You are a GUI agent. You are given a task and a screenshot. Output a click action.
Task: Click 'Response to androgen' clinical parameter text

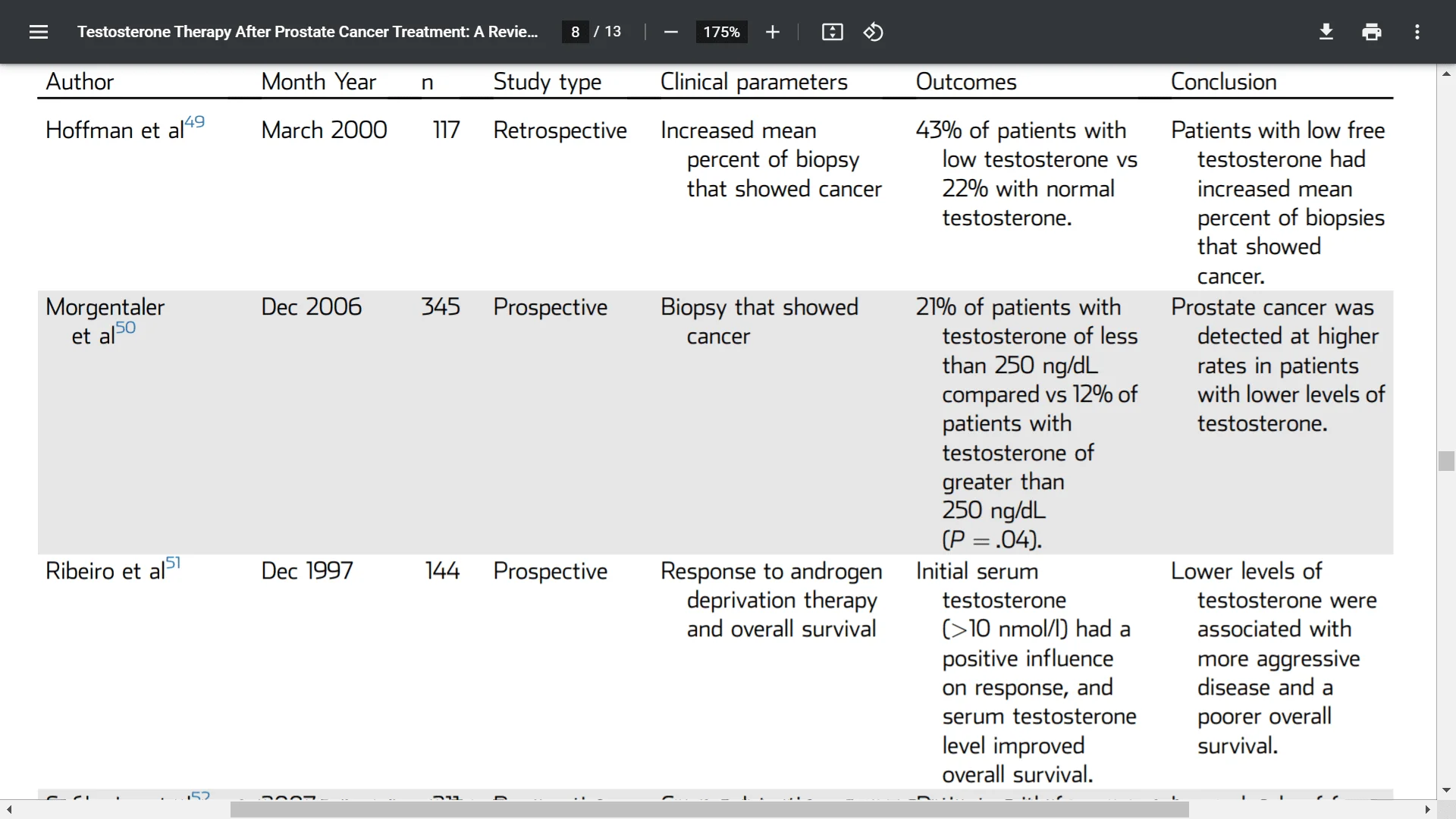(x=771, y=571)
